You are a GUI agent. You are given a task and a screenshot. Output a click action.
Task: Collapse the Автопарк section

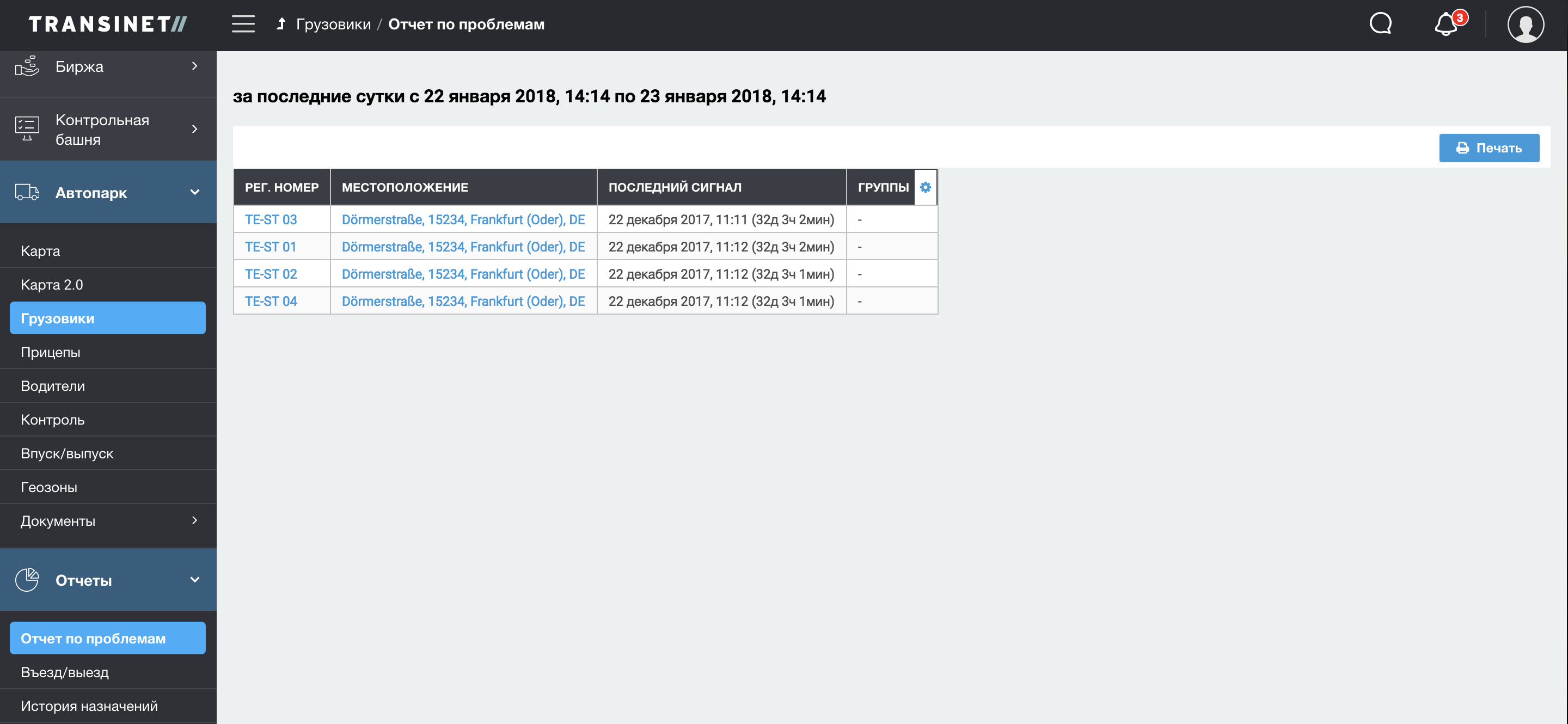(x=194, y=192)
